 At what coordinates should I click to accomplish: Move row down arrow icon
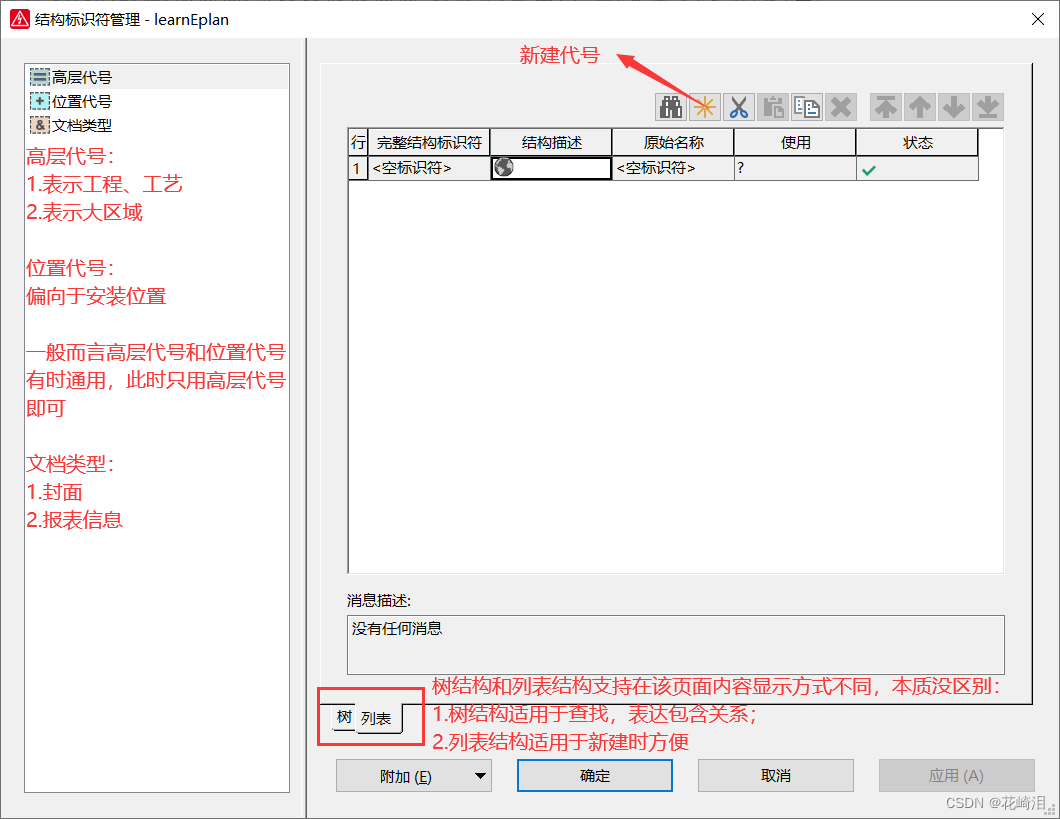(x=954, y=107)
